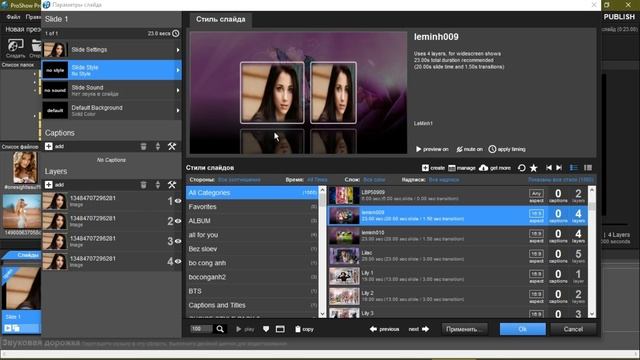Click the PUBLISH button
Screen dimensions: 640x360
click(x=619, y=17)
